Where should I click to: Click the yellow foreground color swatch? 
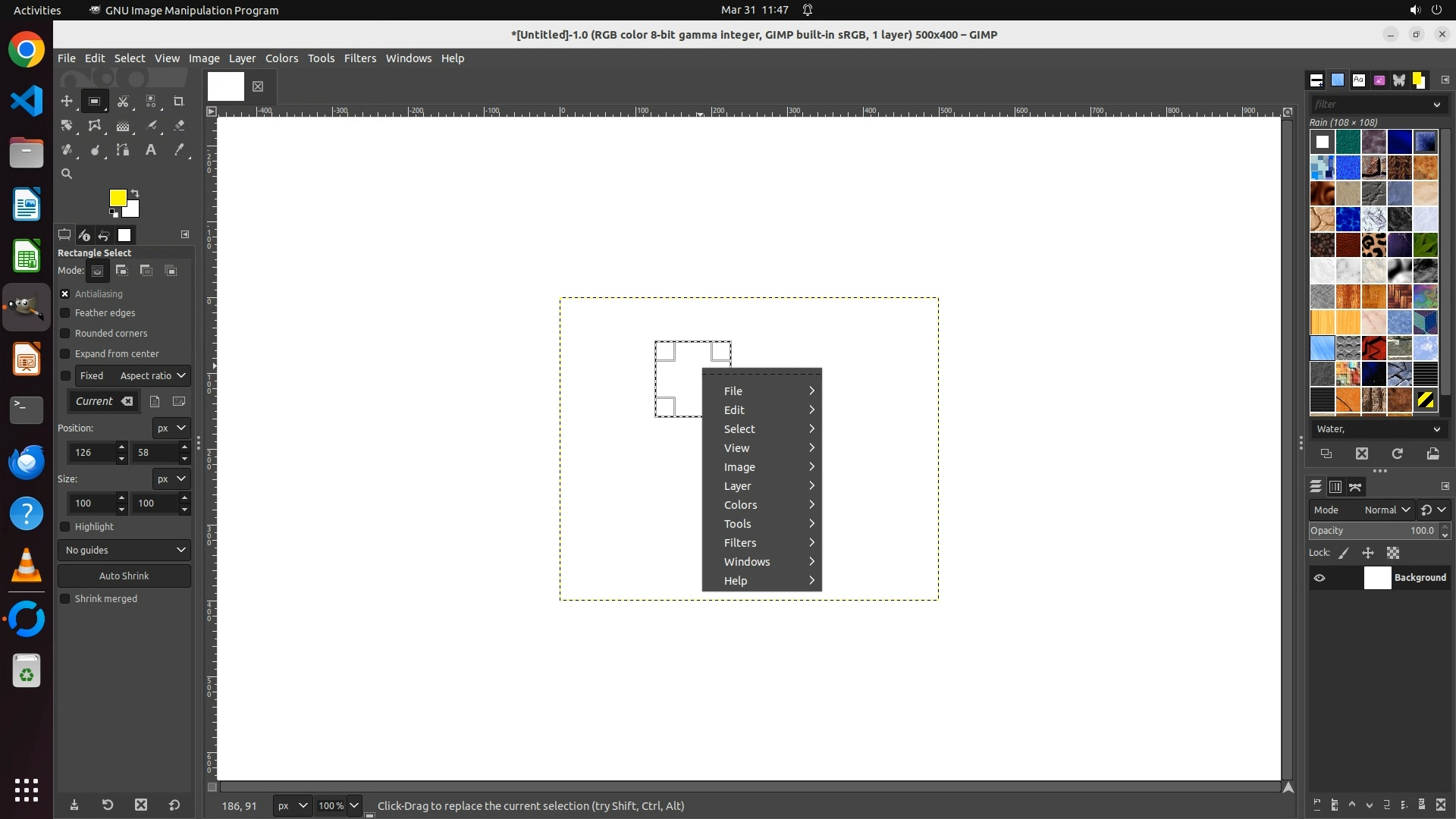point(117,197)
